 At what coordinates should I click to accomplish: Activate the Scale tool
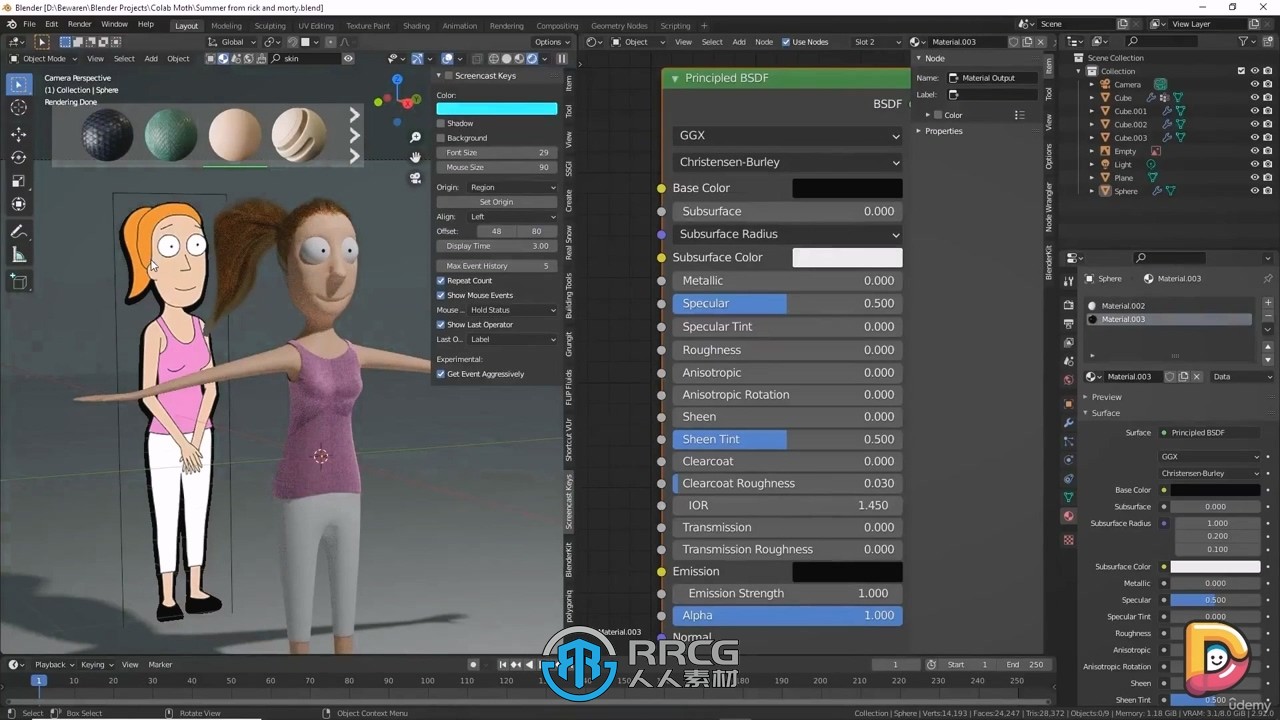(x=19, y=181)
